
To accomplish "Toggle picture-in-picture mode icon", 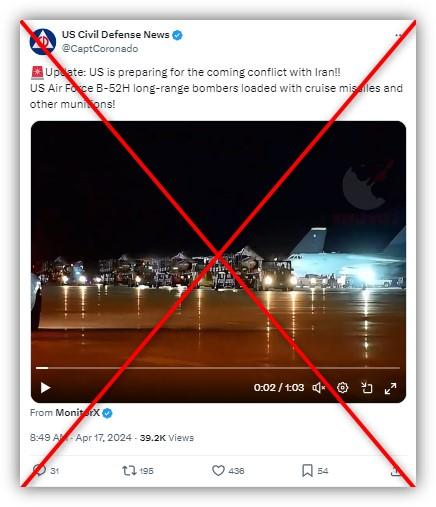I will (x=367, y=388).
